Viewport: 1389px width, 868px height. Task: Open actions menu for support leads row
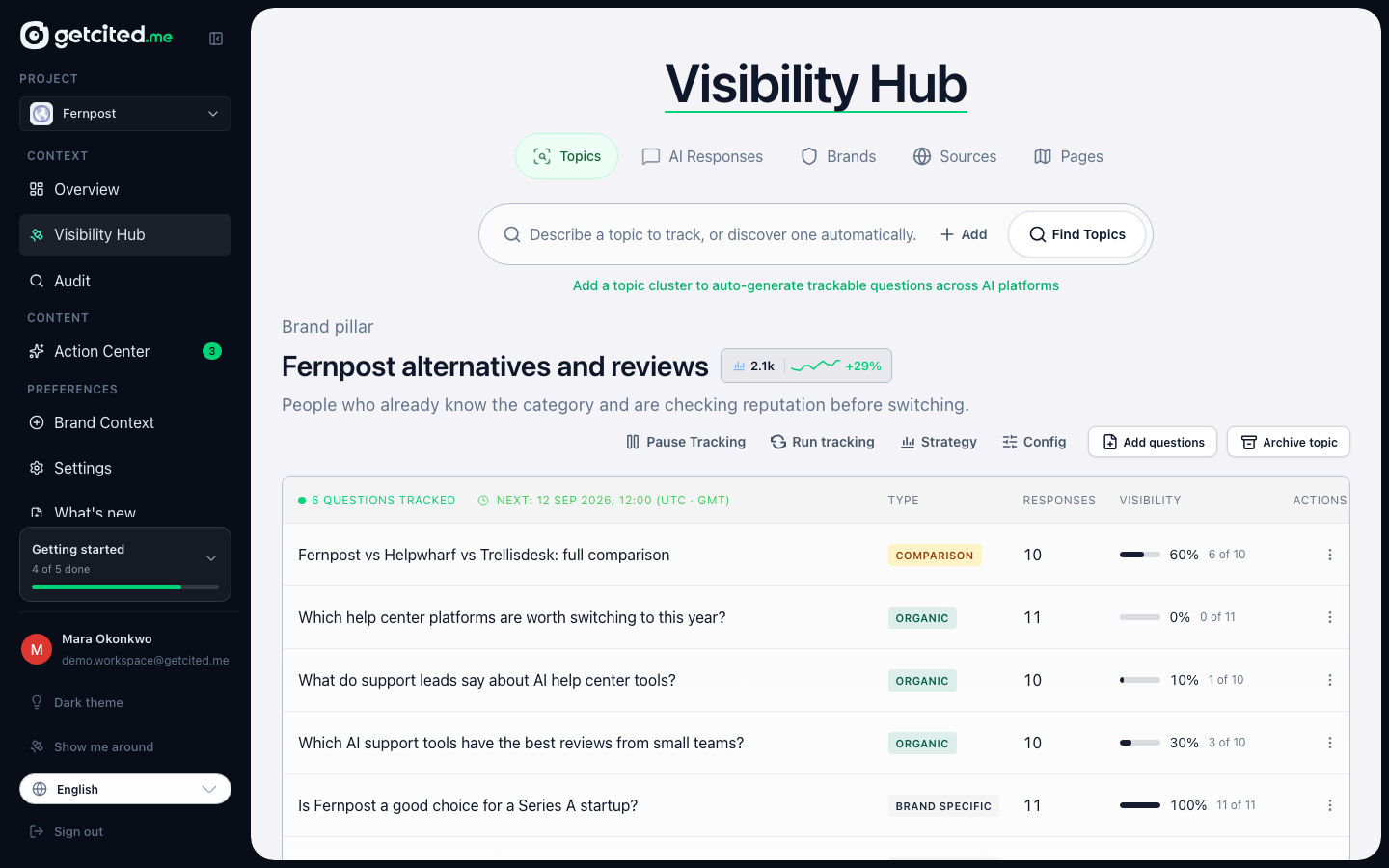pyautogui.click(x=1330, y=680)
